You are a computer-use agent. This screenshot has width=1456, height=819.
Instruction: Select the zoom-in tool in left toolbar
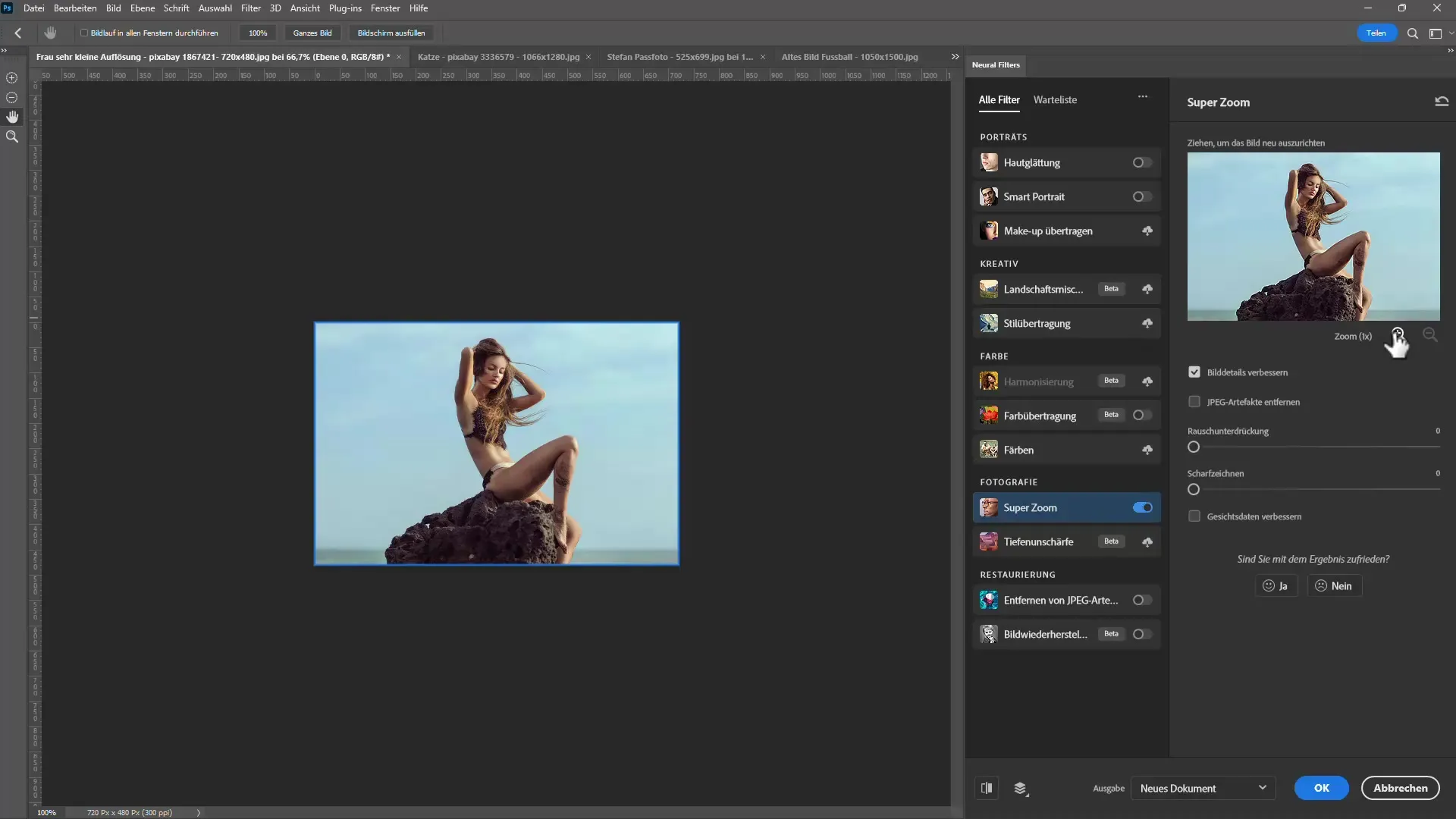12,78
